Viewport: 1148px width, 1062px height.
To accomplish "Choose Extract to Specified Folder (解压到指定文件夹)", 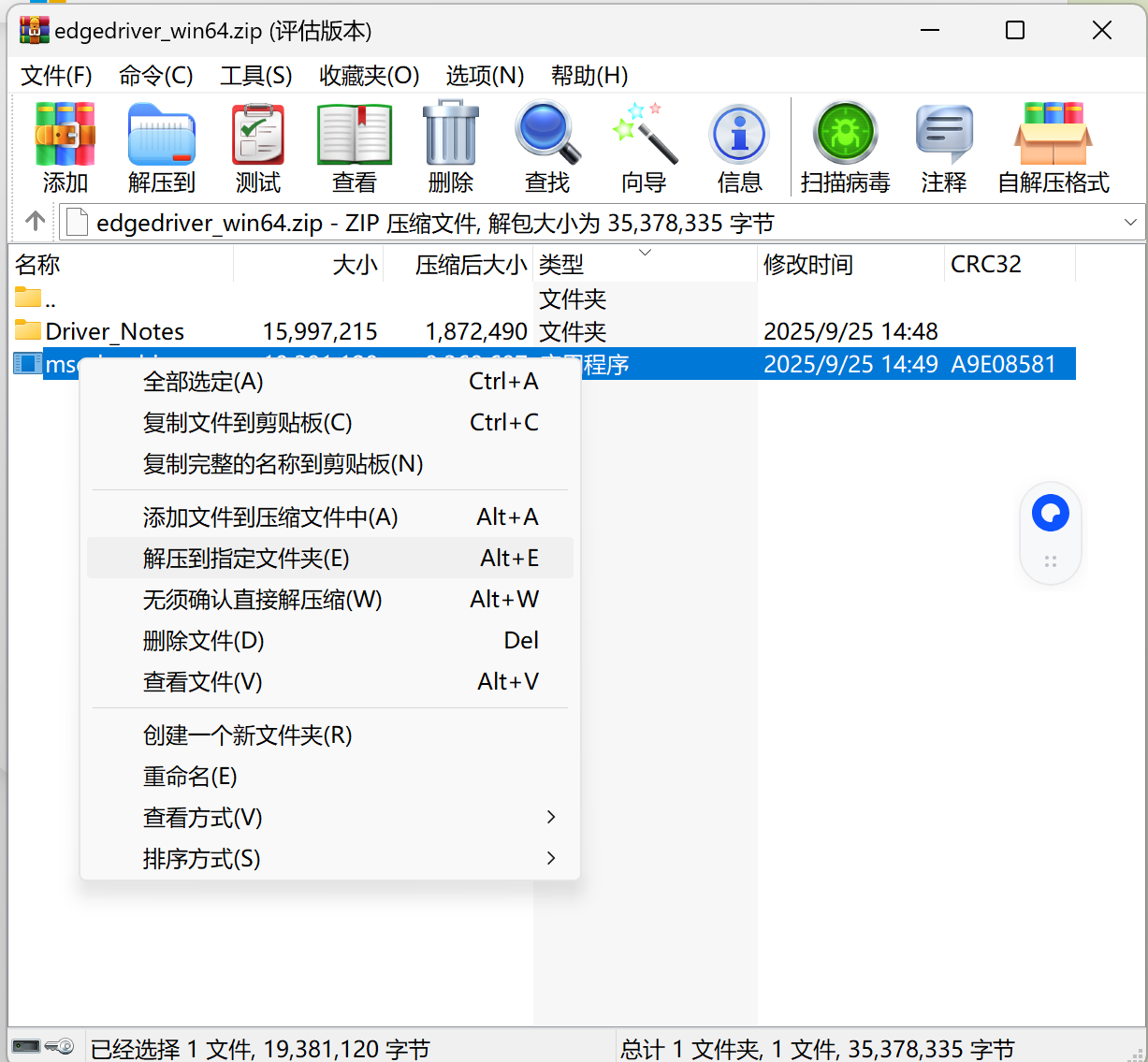I will (x=329, y=559).
